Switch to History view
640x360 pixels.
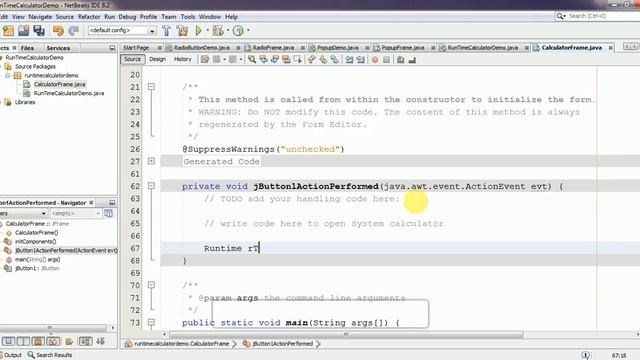click(182, 59)
